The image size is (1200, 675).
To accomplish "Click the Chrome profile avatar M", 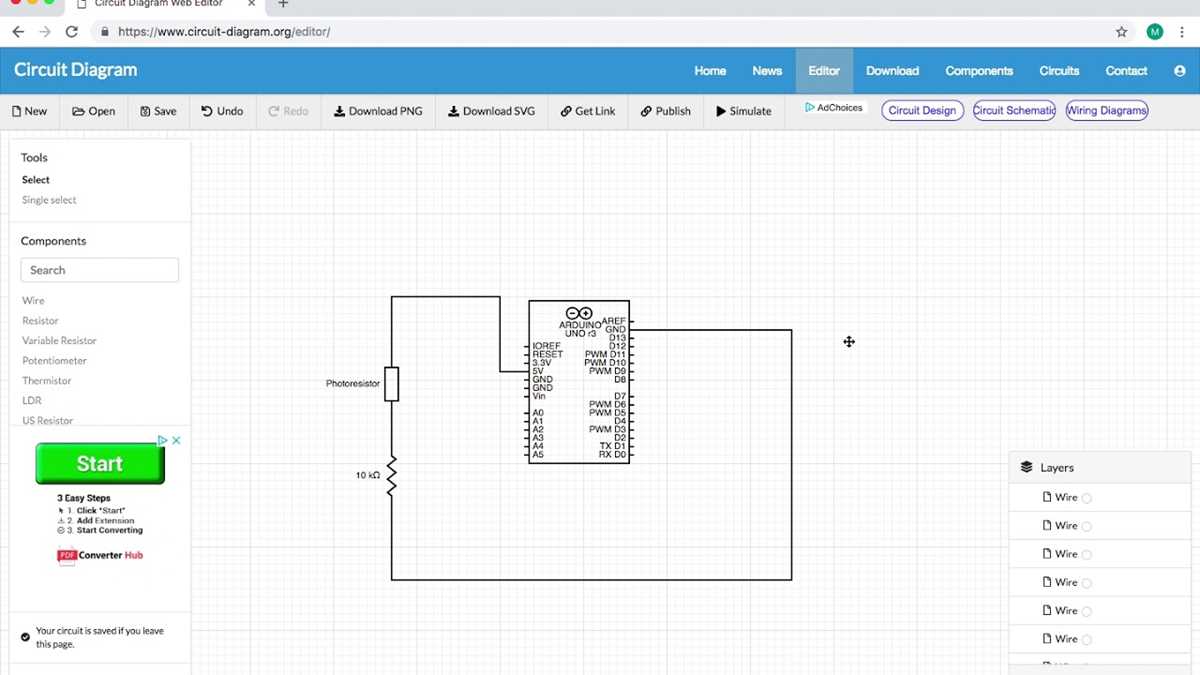I will tap(1155, 32).
